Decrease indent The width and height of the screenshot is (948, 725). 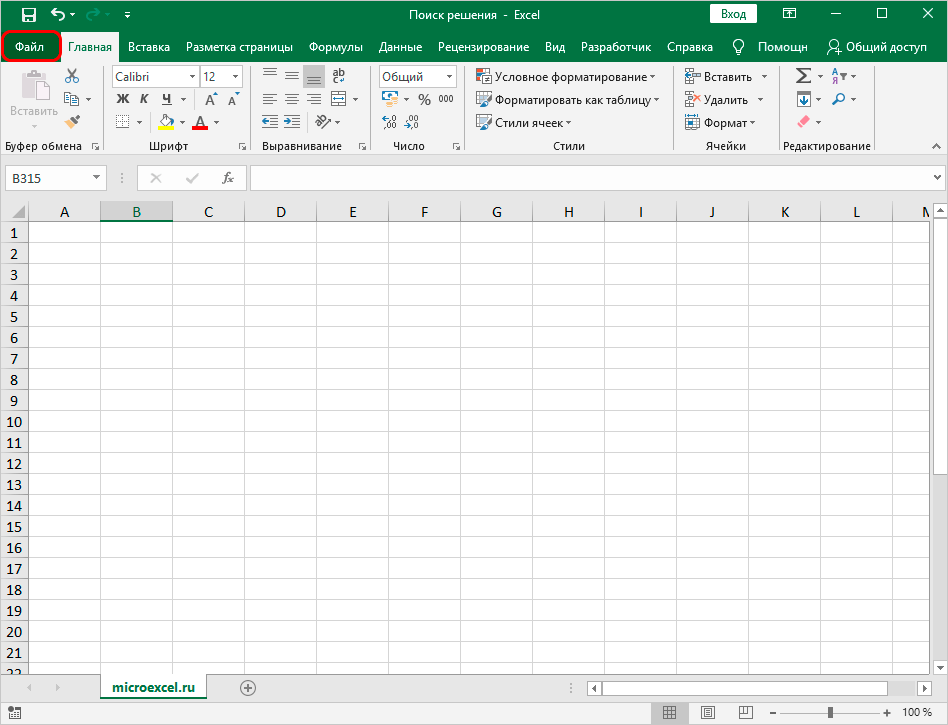pos(270,122)
